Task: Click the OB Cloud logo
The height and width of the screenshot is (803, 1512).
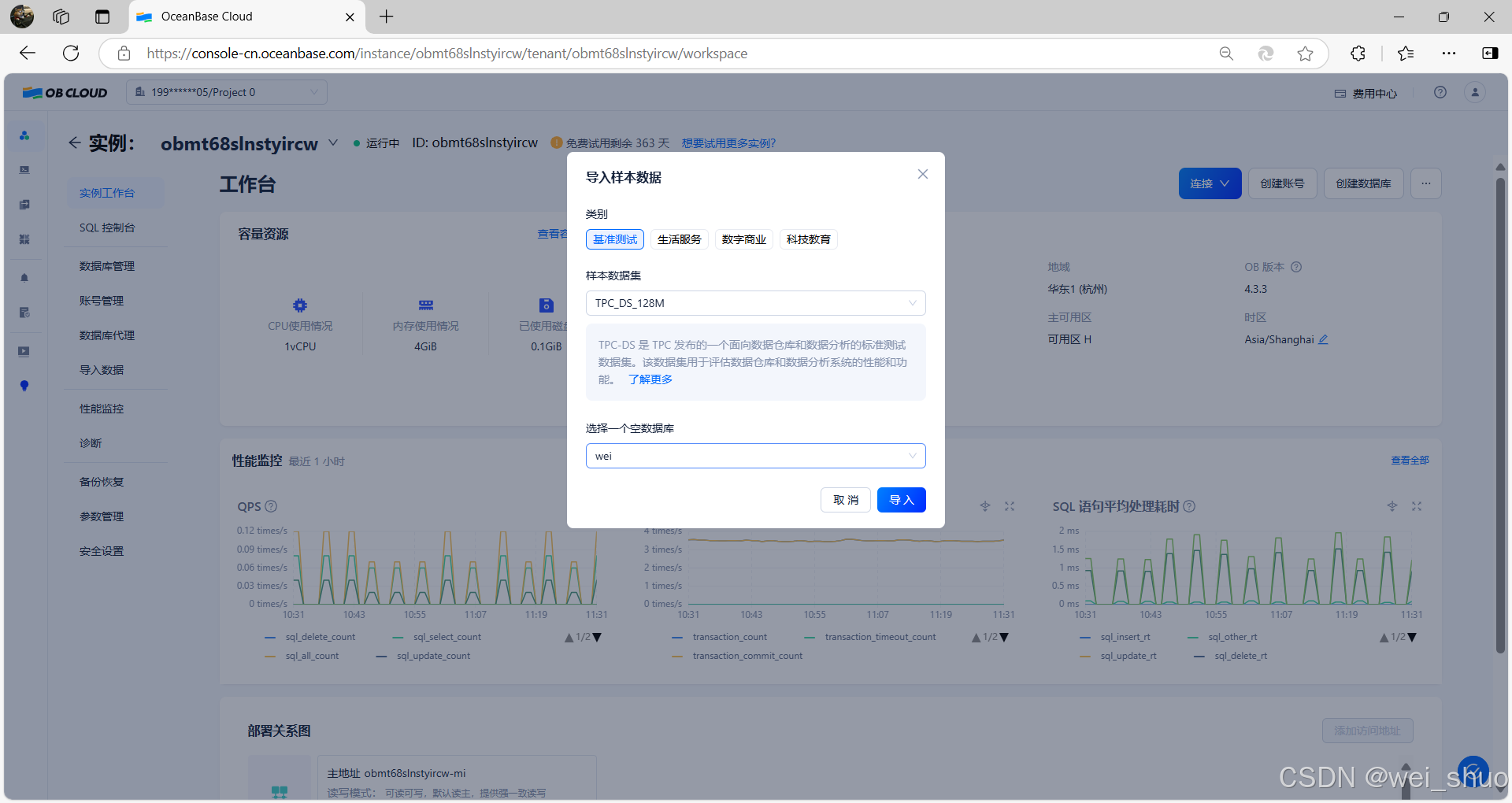Action: tap(65, 93)
